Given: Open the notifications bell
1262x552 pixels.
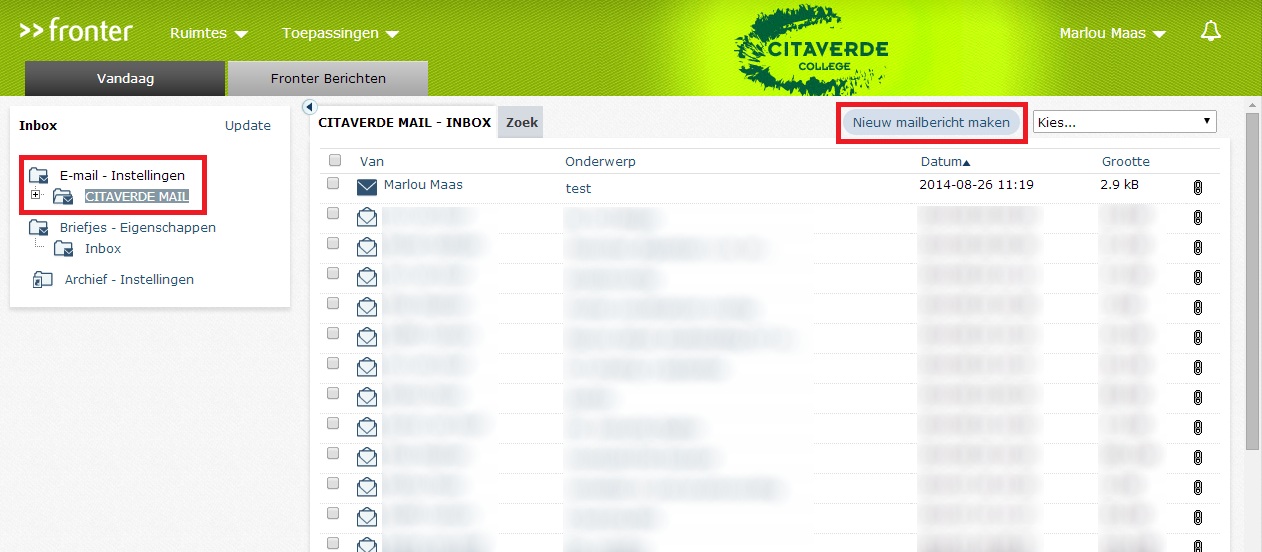Looking at the screenshot, I should point(1211,32).
